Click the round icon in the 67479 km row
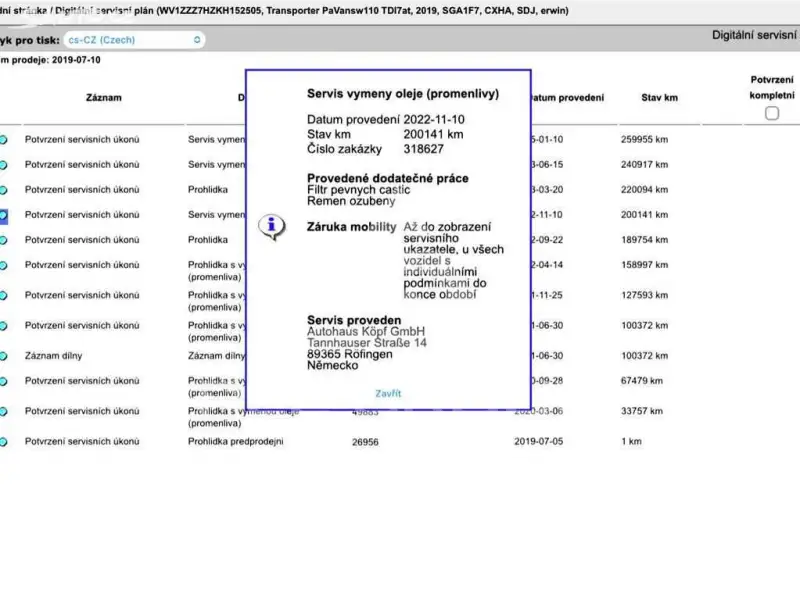Screen dimensions: 800x600 coord(3,381)
